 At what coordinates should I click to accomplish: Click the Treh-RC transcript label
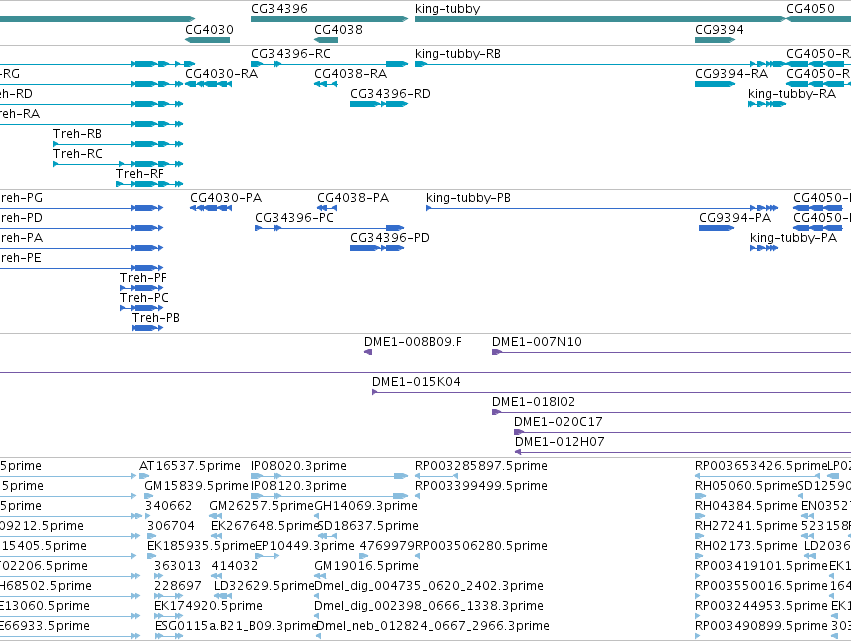tap(78, 154)
